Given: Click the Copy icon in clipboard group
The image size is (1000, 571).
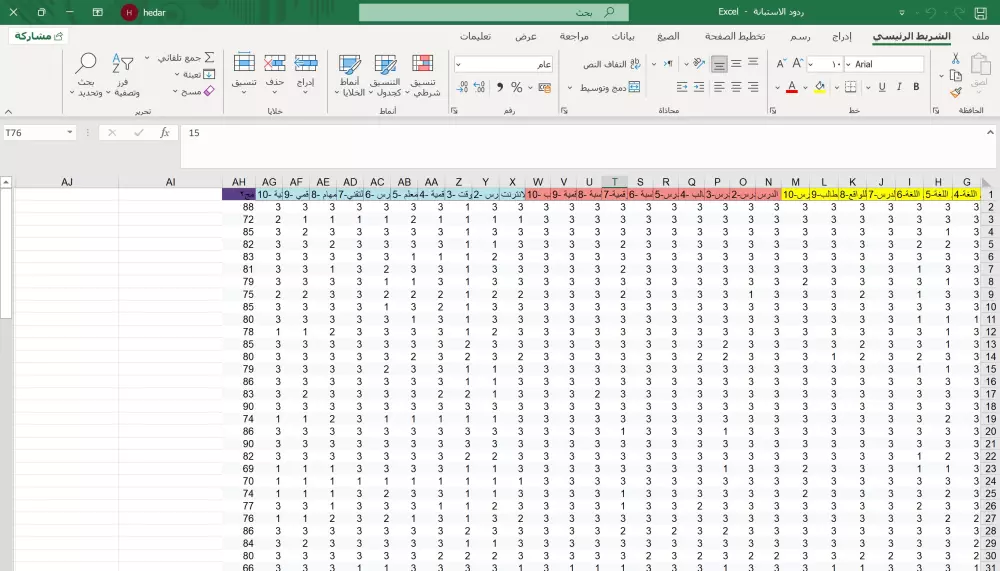Looking at the screenshot, I should pyautogui.click(x=955, y=75).
